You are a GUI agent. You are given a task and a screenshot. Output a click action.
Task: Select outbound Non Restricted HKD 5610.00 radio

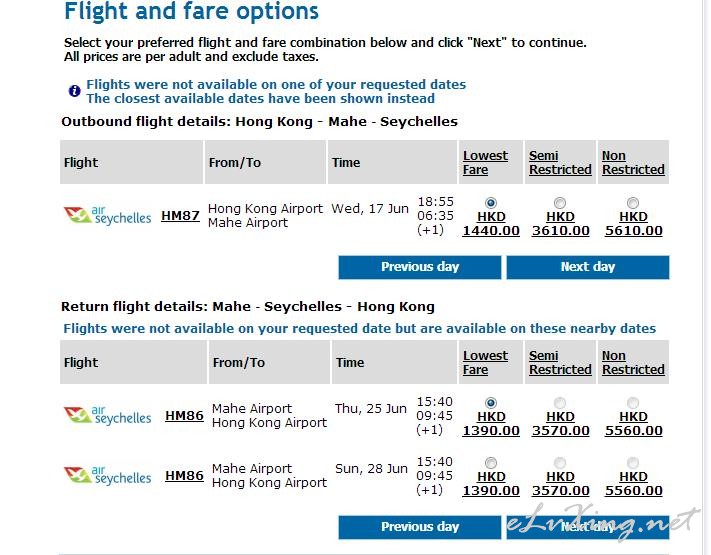point(633,203)
